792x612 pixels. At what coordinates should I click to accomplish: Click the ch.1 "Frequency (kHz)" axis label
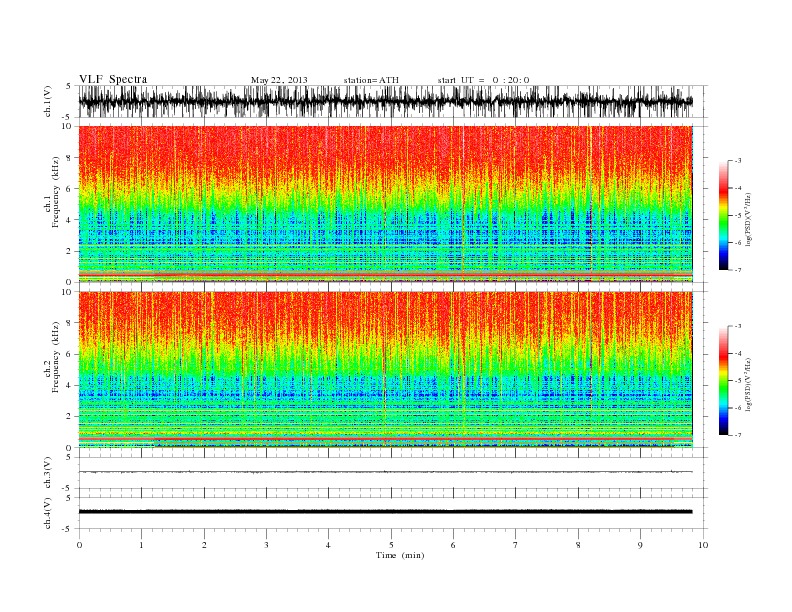pyautogui.click(x=56, y=192)
